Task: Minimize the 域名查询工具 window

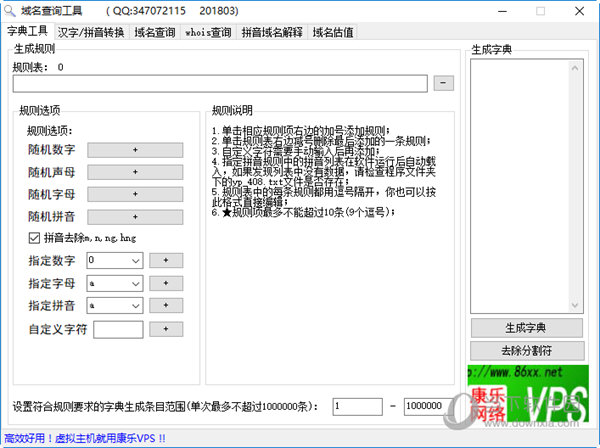Action: [x=502, y=11]
